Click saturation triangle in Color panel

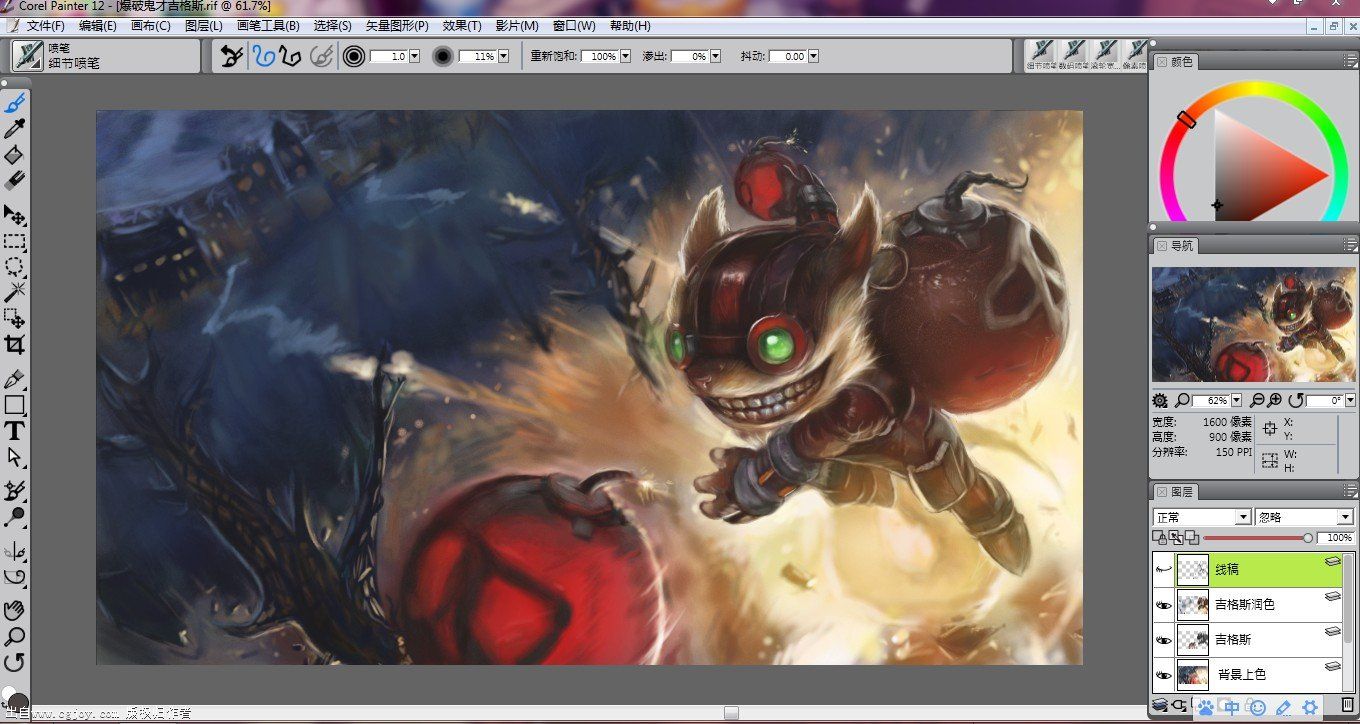click(x=1262, y=170)
